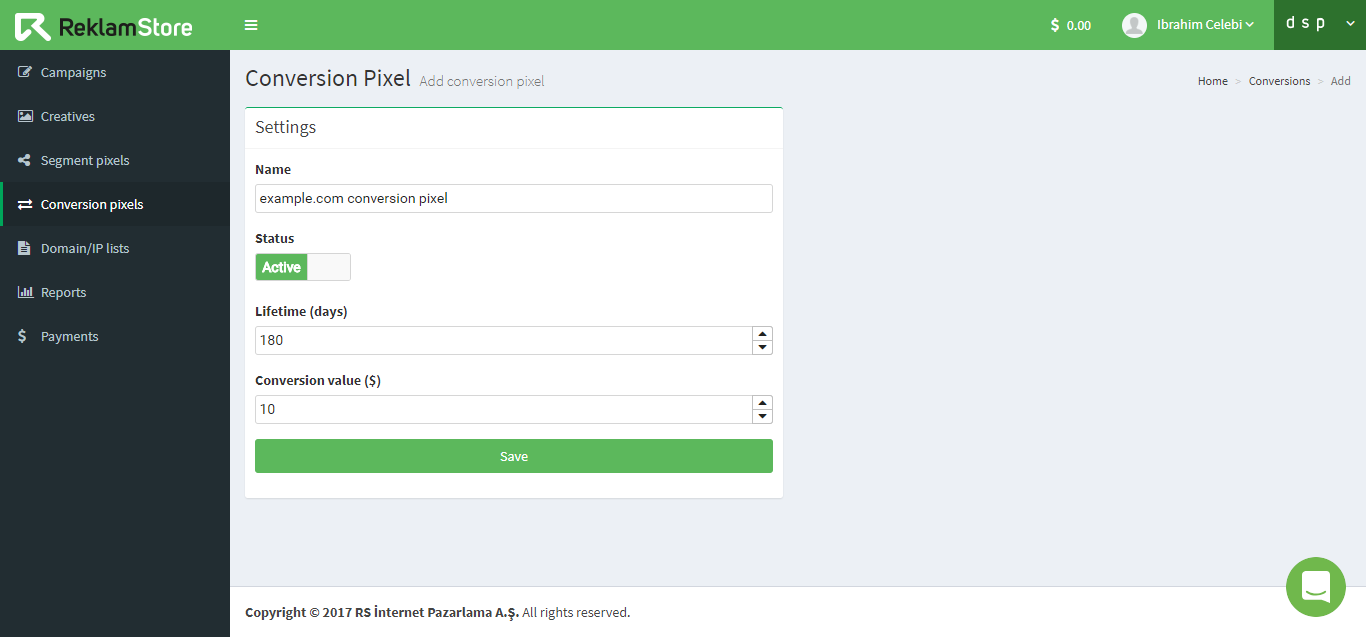Click the Name input field
1366x637 pixels.
click(514, 198)
